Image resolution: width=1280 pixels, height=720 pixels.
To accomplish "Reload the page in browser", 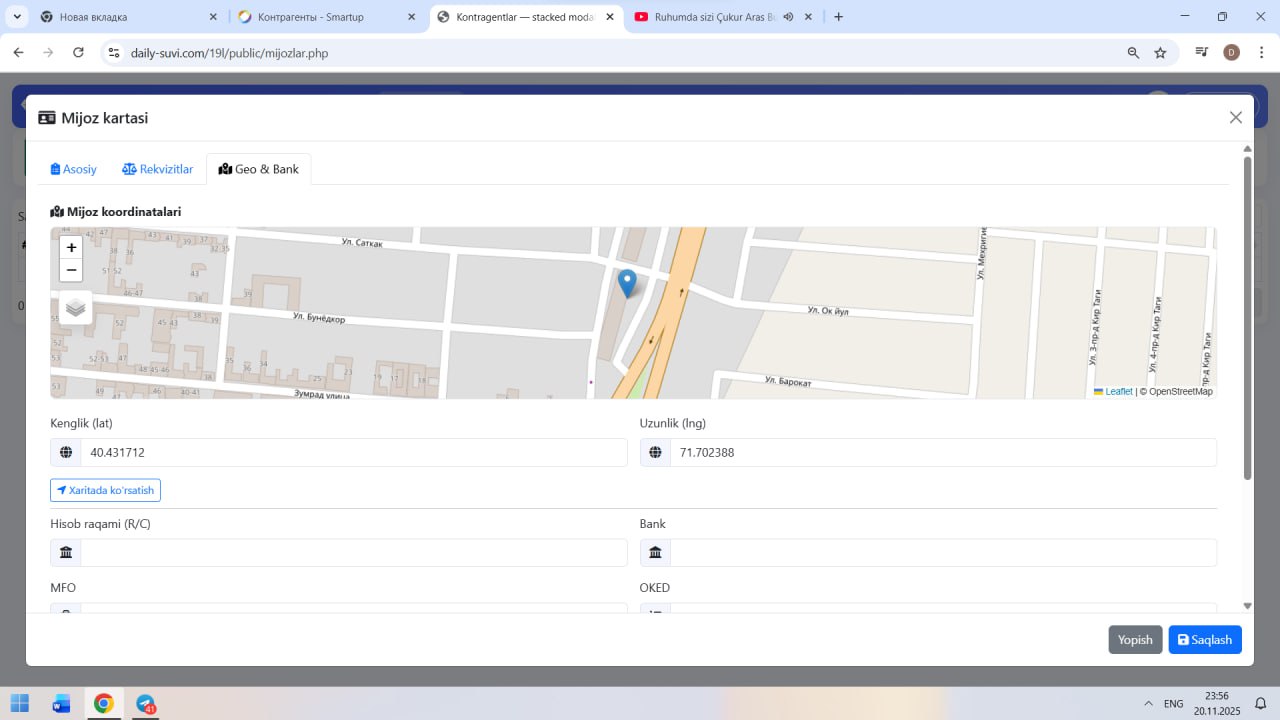I will [x=78, y=53].
